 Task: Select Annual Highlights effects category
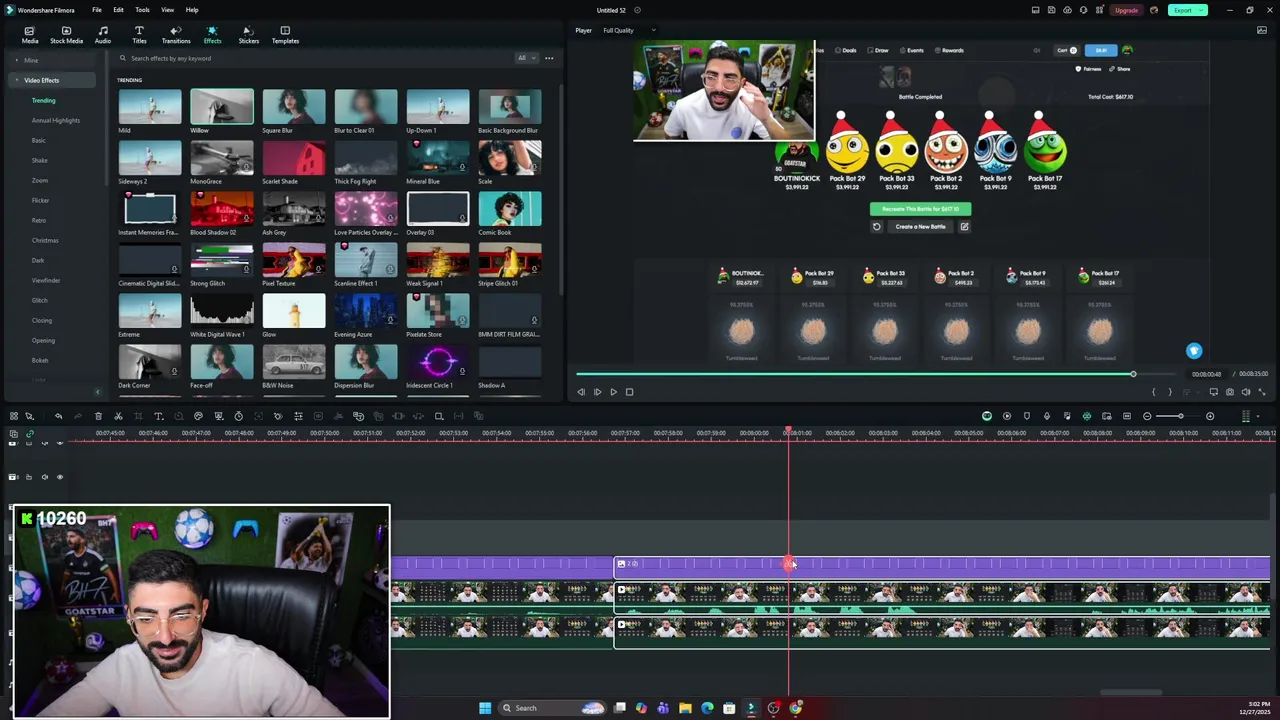point(55,120)
